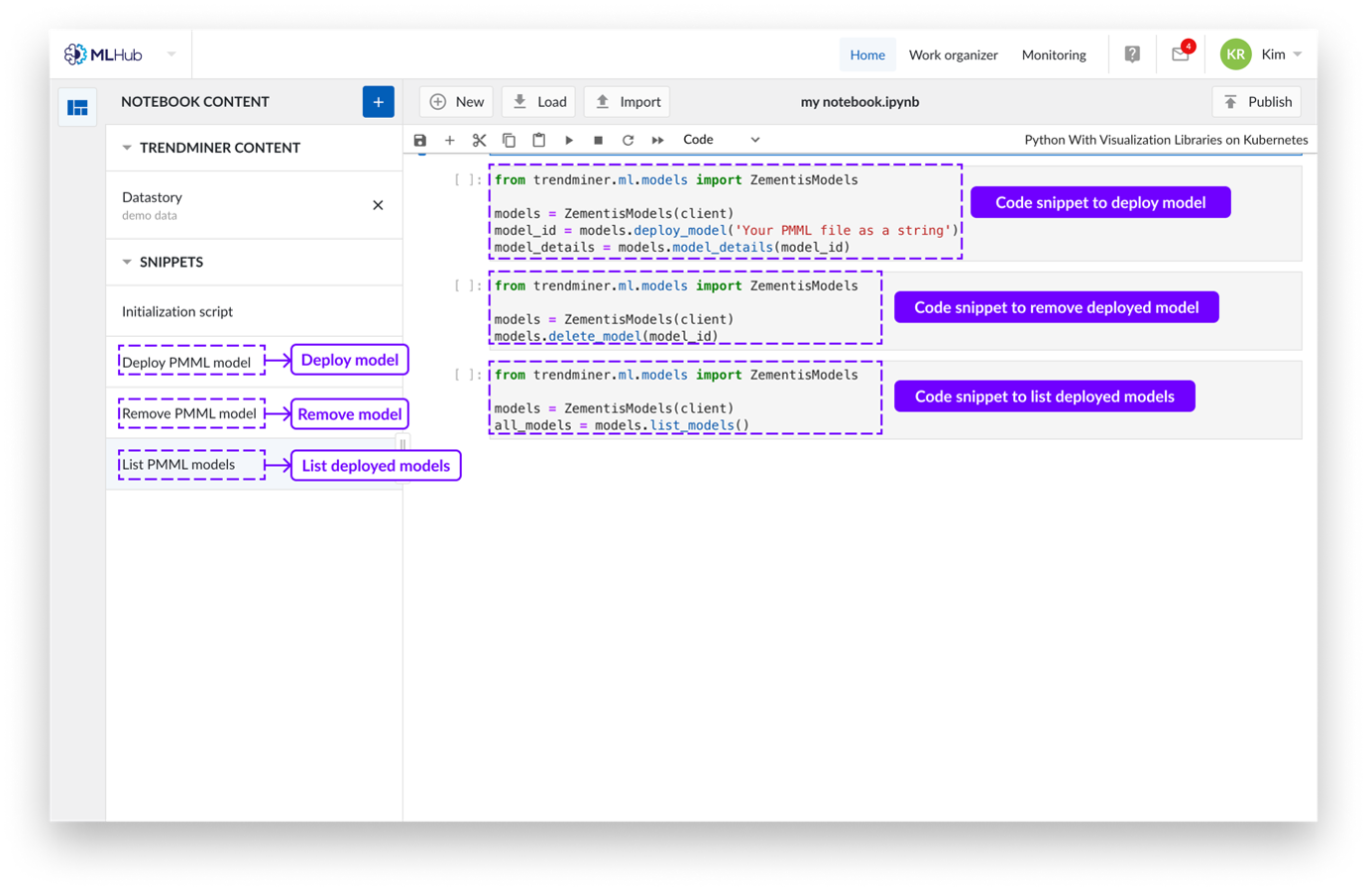Restart kernel and run all cells

(x=657, y=140)
